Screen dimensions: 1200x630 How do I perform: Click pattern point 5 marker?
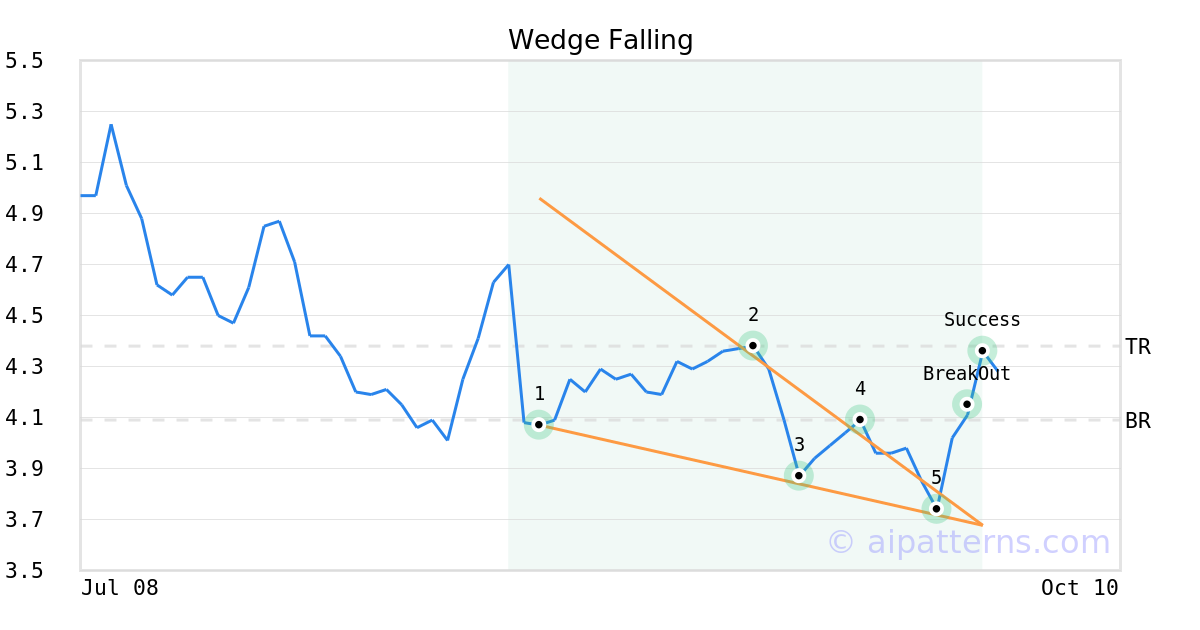(x=936, y=508)
